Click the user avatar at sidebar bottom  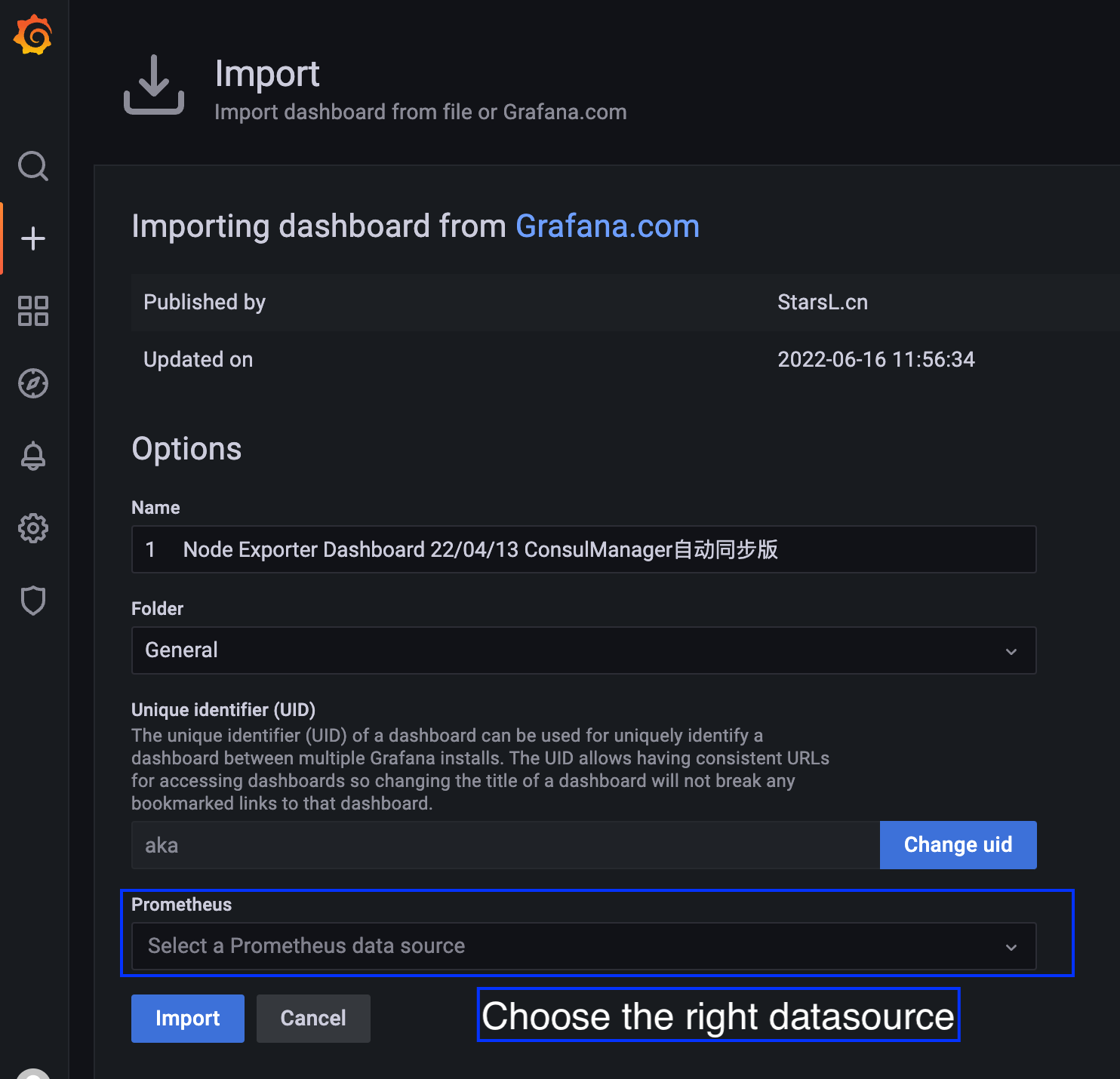(x=33, y=1073)
